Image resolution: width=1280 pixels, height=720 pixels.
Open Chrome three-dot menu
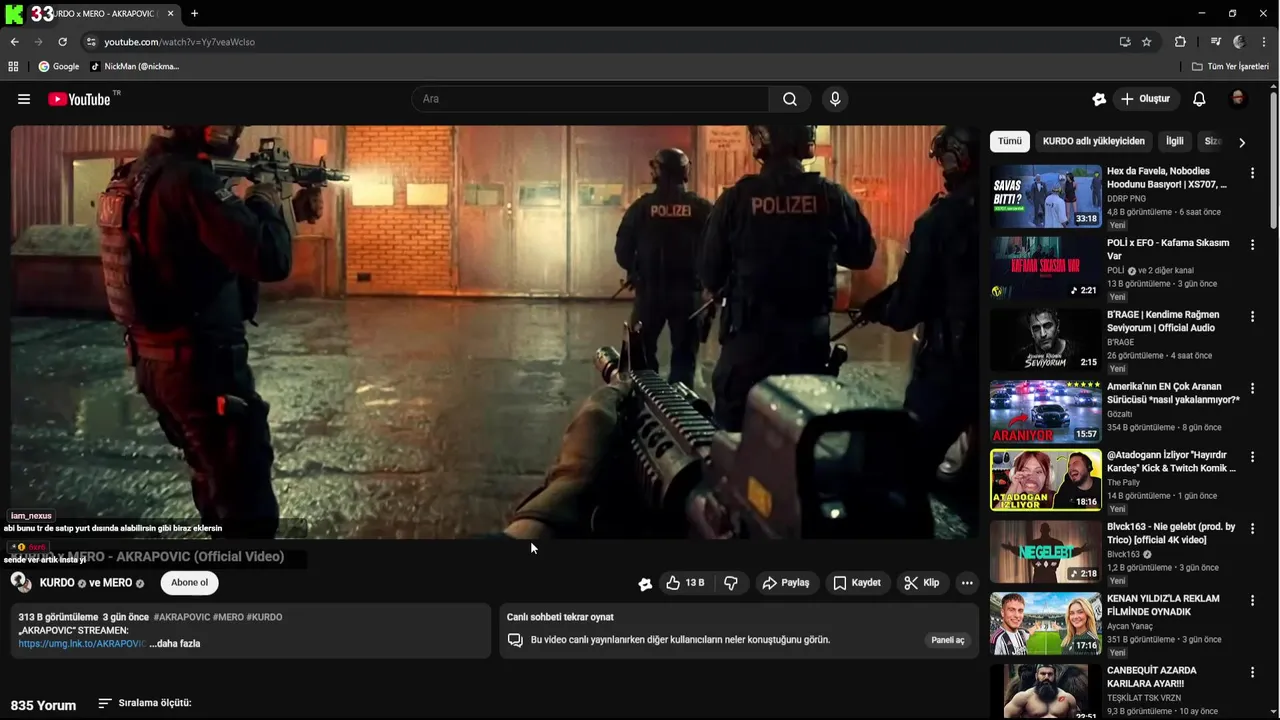pyautogui.click(x=1265, y=42)
